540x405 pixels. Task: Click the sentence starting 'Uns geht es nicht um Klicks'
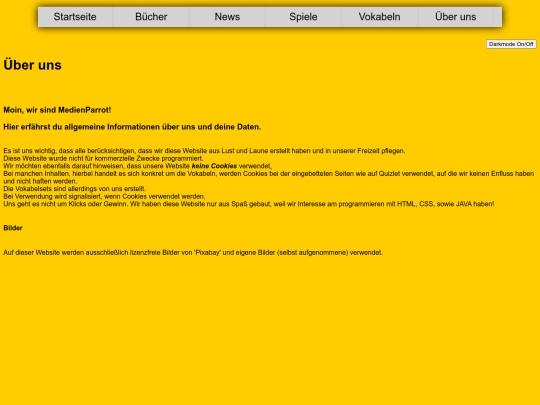point(249,204)
